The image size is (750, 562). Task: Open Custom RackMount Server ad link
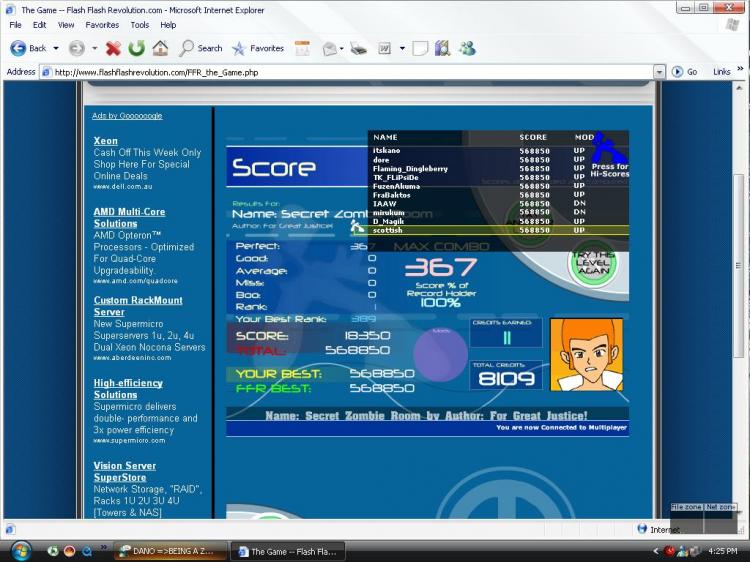pos(138,306)
